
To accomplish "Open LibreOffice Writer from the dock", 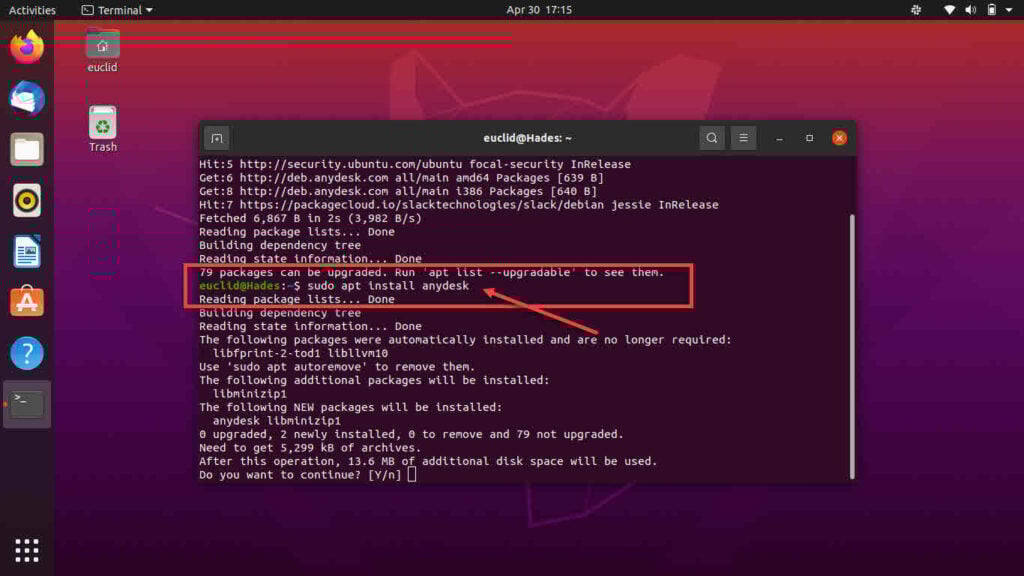I will coord(27,251).
